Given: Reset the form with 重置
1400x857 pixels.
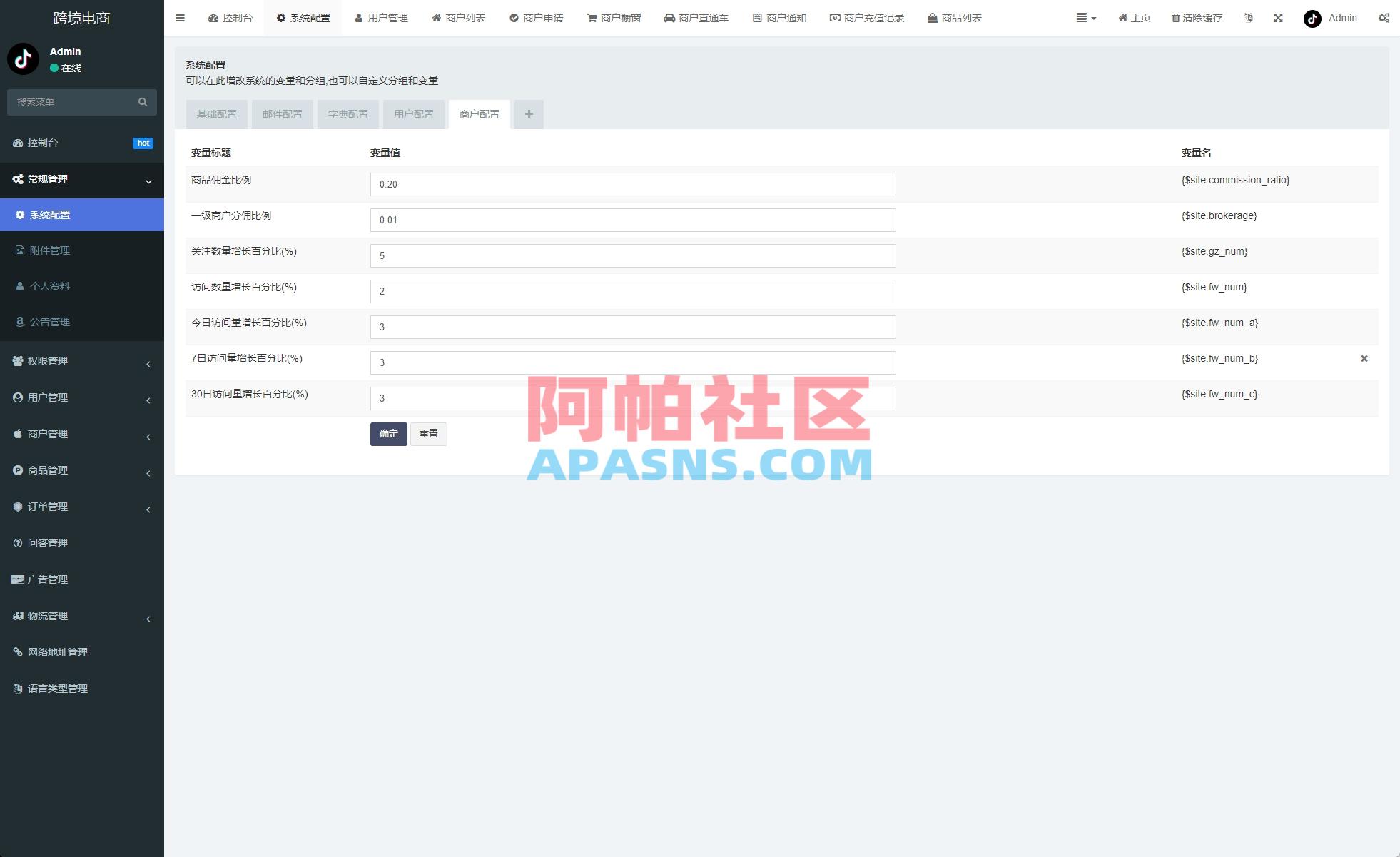Looking at the screenshot, I should [x=428, y=433].
